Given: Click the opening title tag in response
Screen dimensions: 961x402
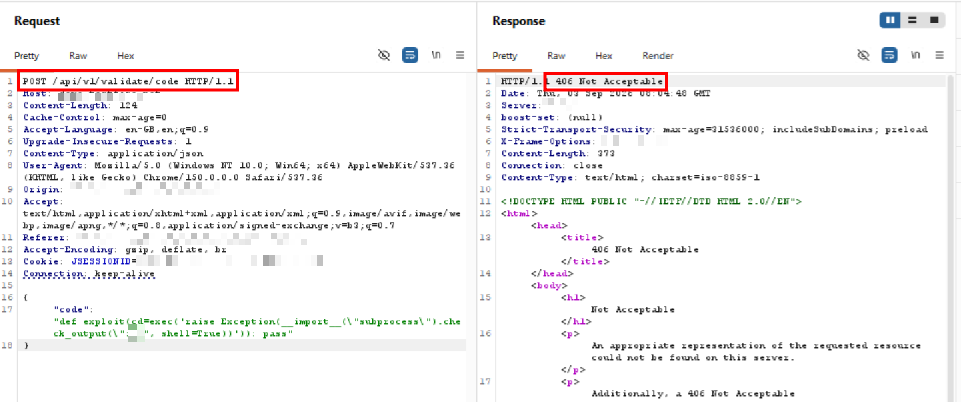Looking at the screenshot, I should pyautogui.click(x=582, y=237).
